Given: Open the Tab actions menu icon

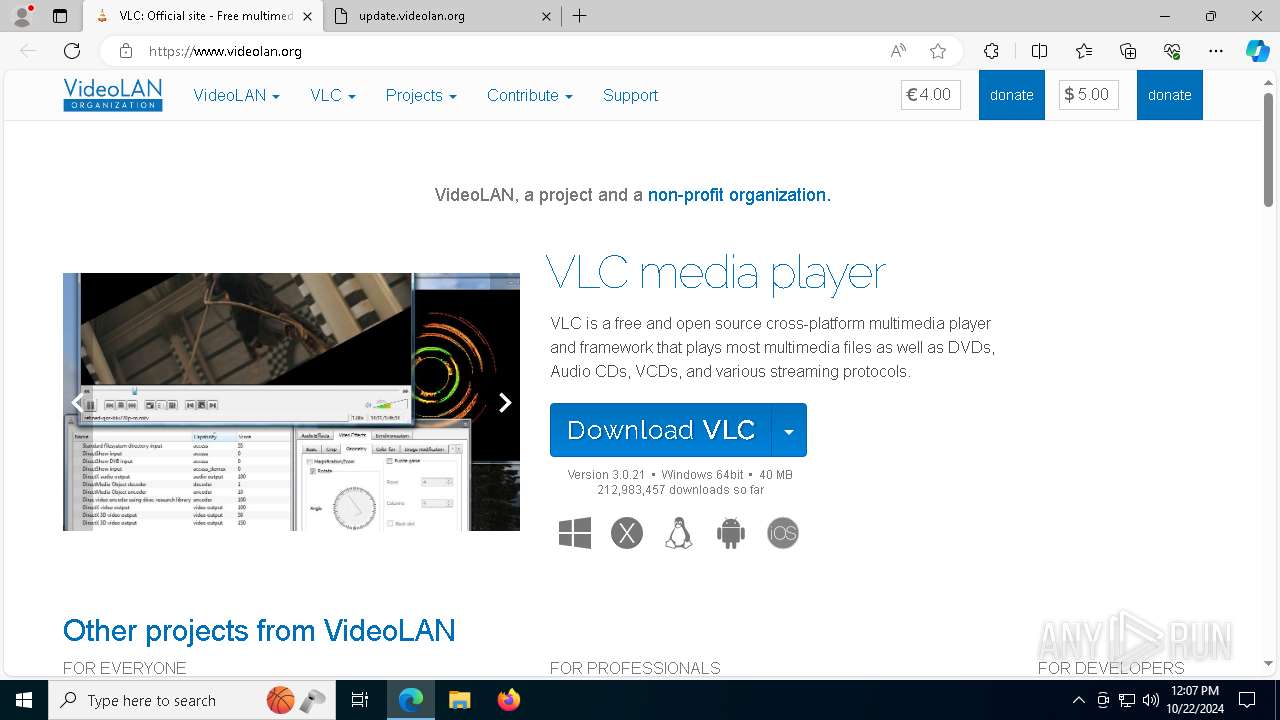Looking at the screenshot, I should pos(60,16).
